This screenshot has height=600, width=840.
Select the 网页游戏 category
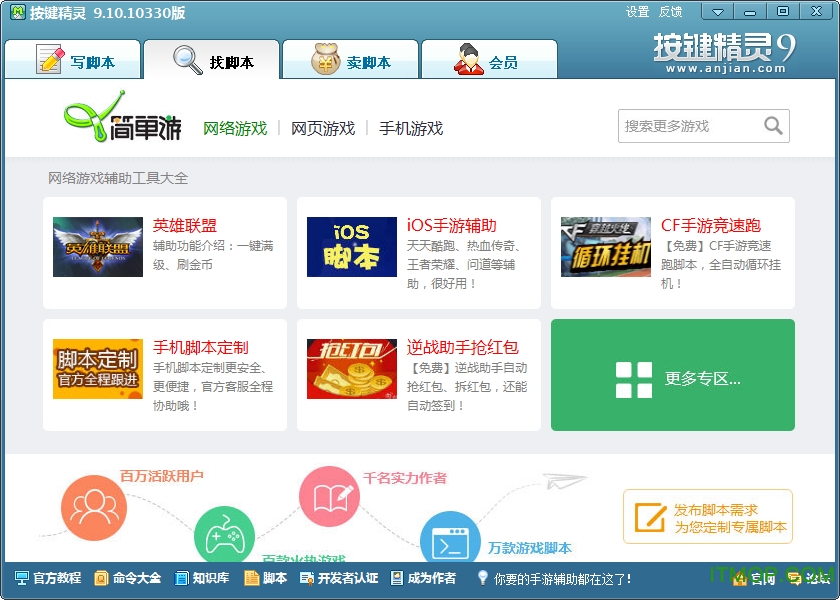[323, 128]
